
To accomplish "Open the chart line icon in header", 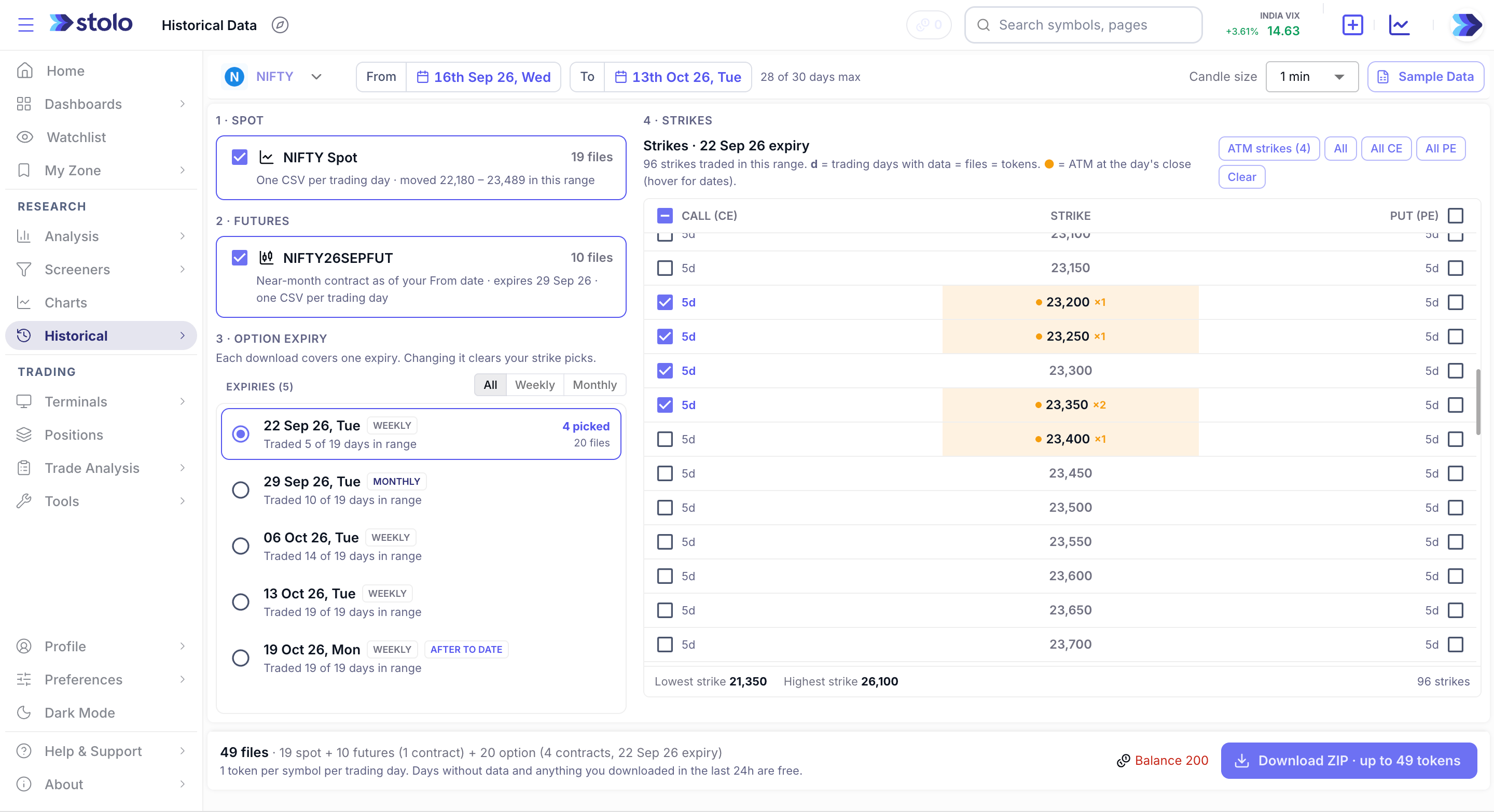I will tap(1399, 25).
